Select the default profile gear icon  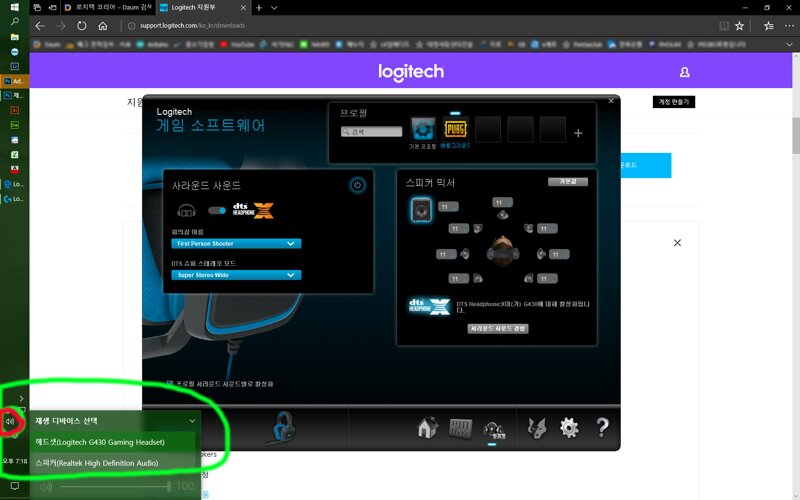(x=423, y=130)
